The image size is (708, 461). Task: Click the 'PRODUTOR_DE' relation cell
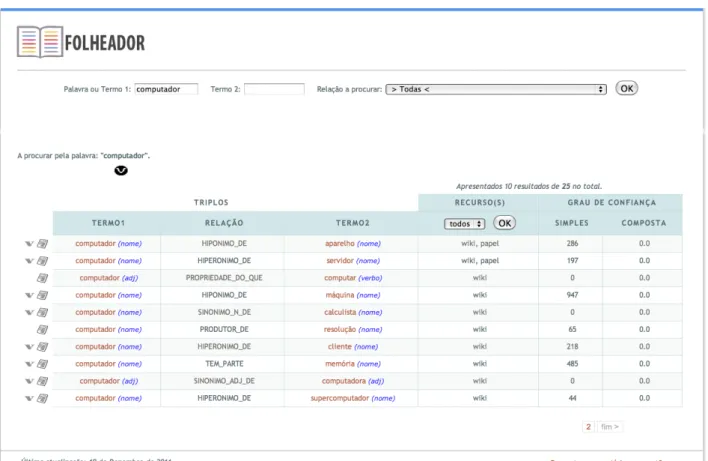[x=224, y=329]
